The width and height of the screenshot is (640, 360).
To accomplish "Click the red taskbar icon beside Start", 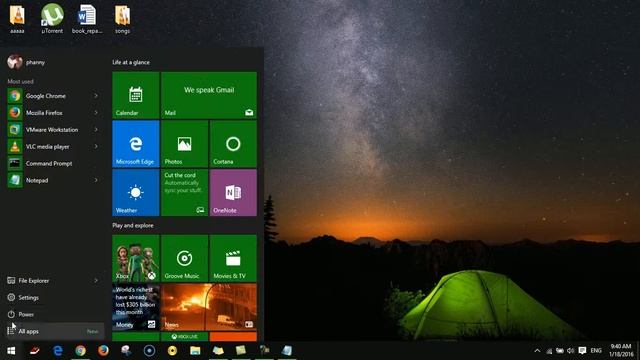I will point(34,351).
